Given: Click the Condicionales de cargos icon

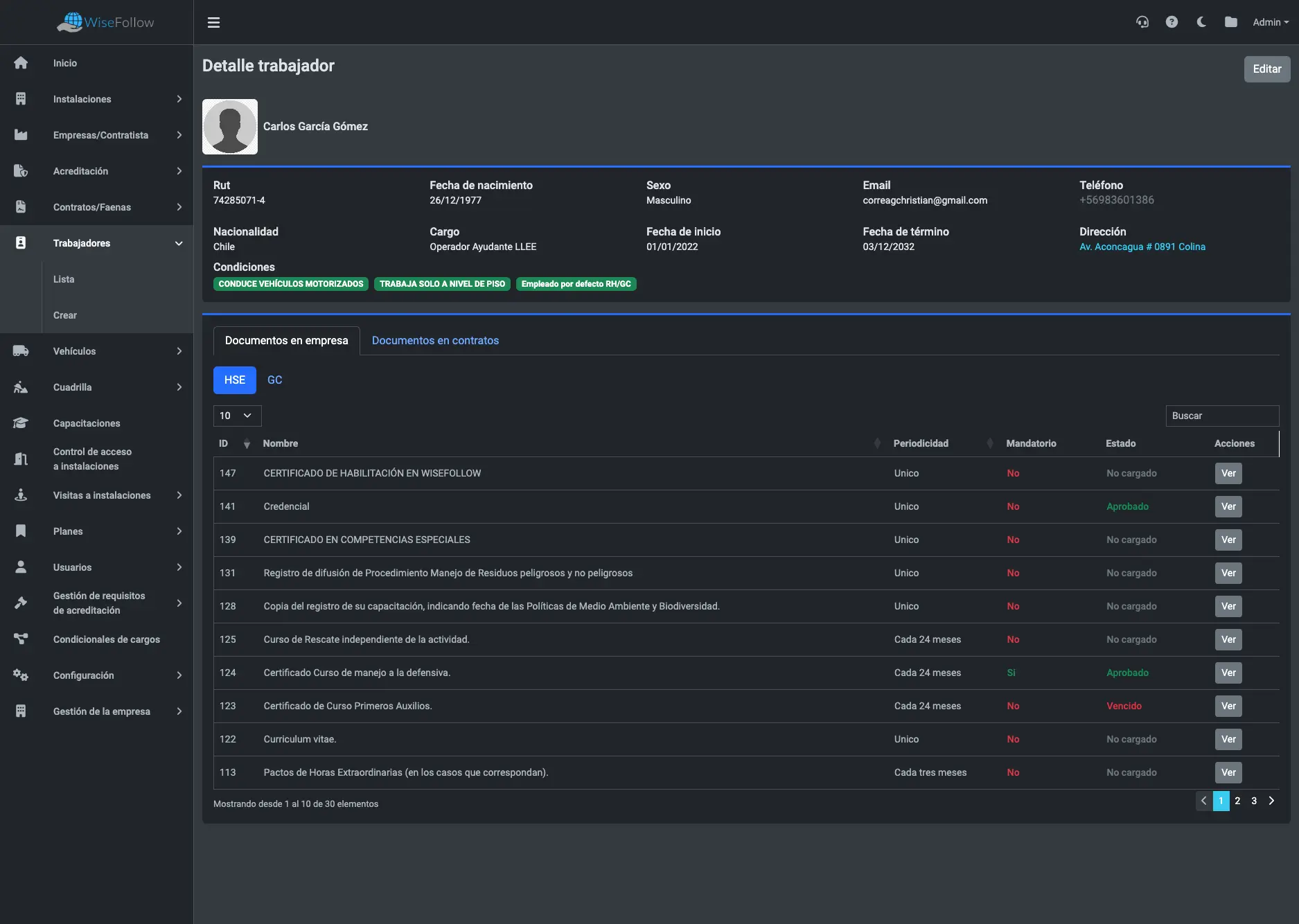Looking at the screenshot, I should (21, 639).
